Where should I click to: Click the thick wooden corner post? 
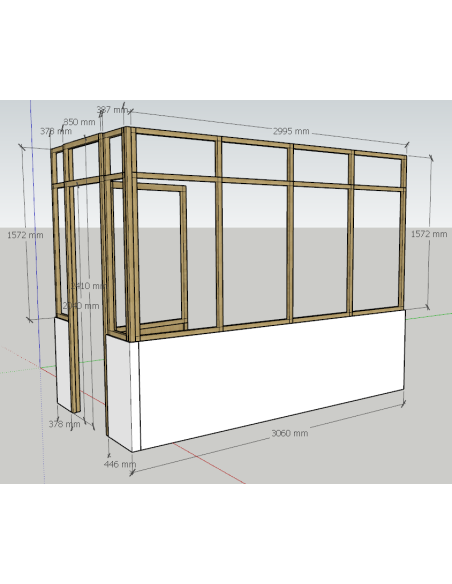(130, 234)
